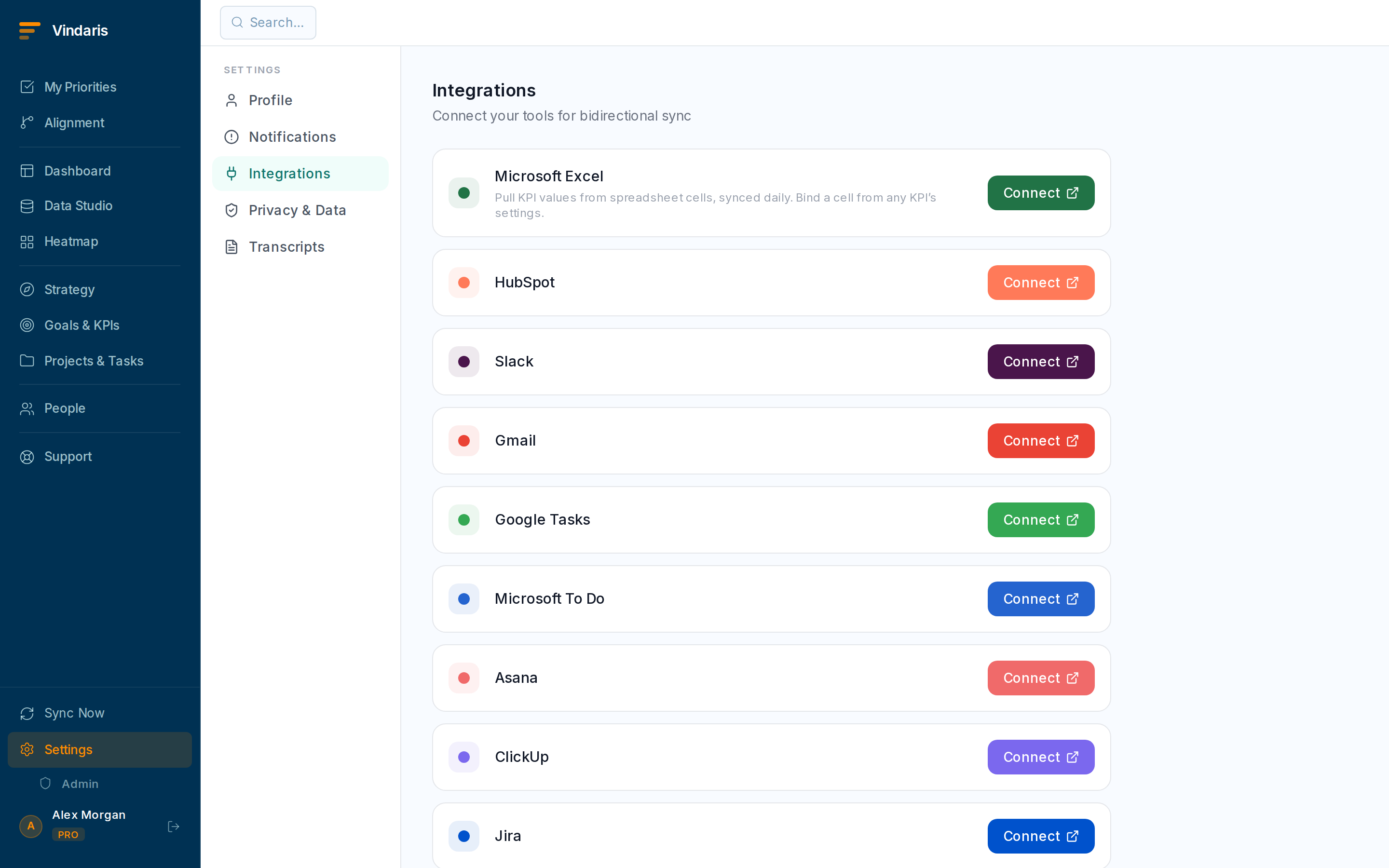Open the Heatmap view
This screenshot has height=868, width=1389.
[100, 241]
